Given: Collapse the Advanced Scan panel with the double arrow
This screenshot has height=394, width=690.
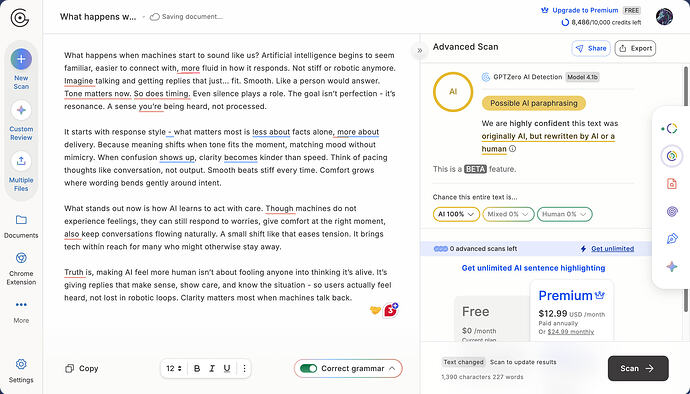Looking at the screenshot, I should click(419, 50).
